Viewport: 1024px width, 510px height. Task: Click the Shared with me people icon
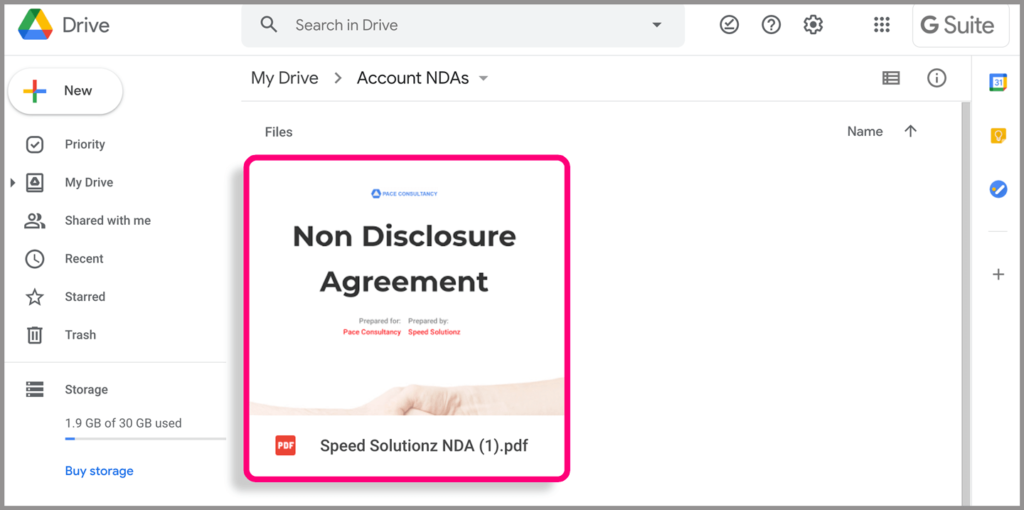35,221
